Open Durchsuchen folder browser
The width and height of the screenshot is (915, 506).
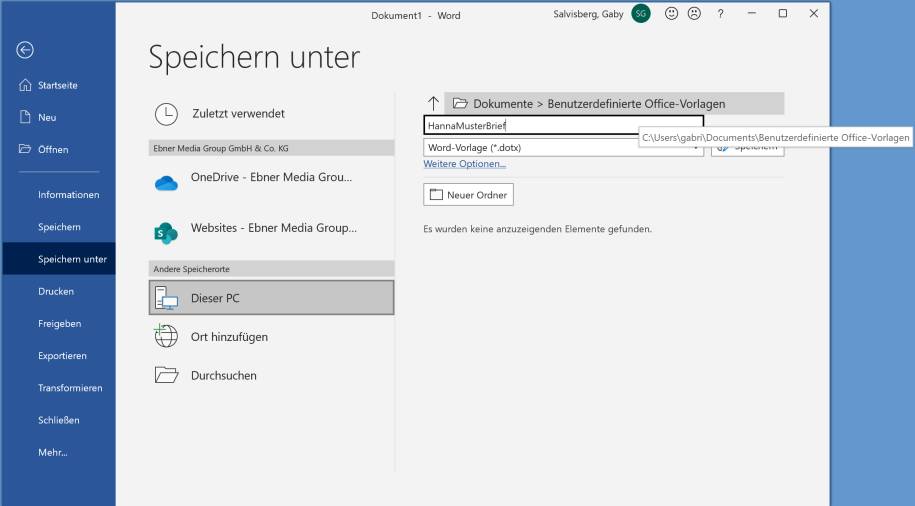[x=223, y=376]
